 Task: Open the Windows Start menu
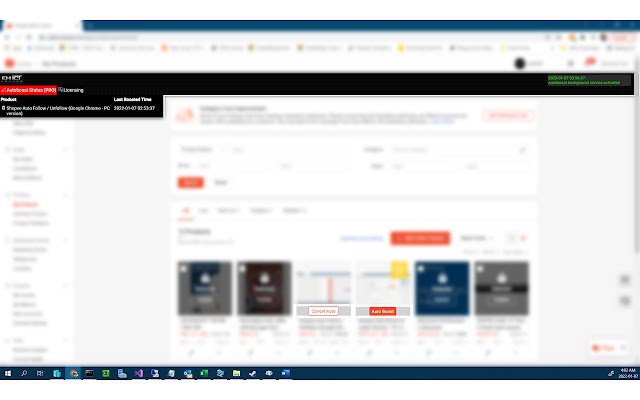tap(8, 373)
